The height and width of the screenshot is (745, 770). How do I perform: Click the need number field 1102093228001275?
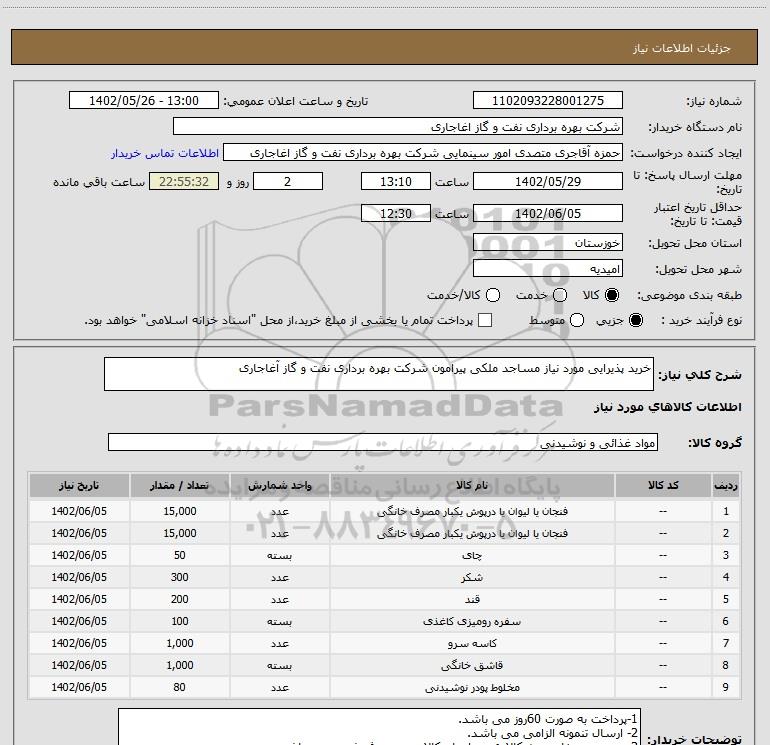(x=548, y=101)
